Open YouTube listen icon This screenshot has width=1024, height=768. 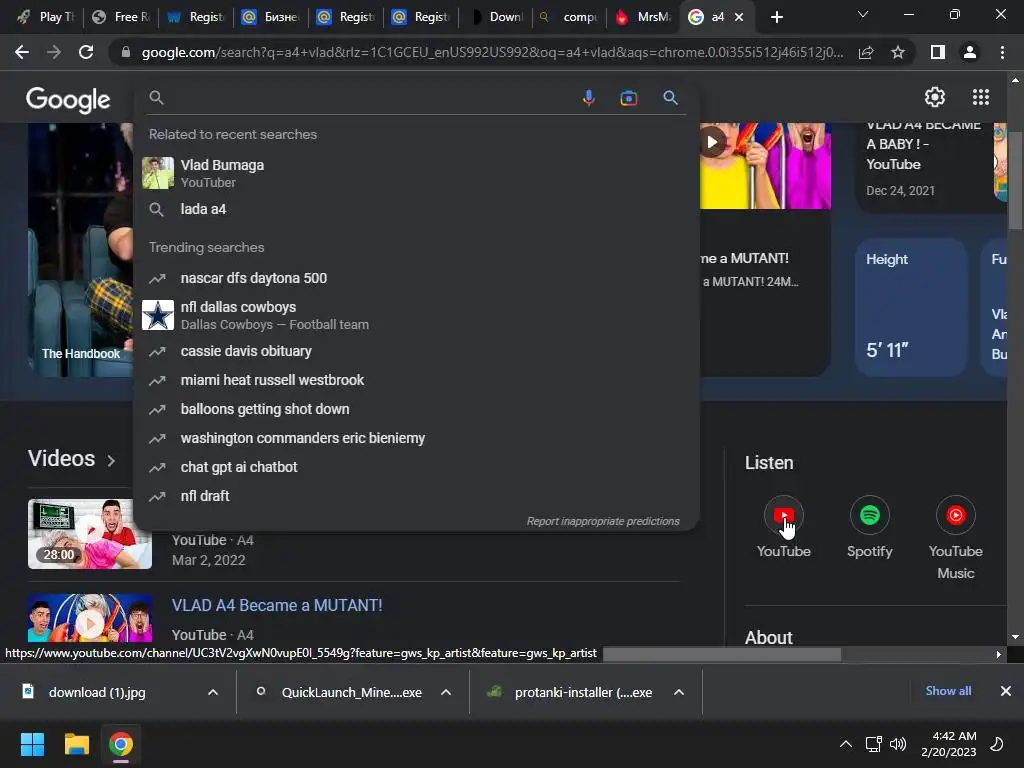click(x=784, y=515)
